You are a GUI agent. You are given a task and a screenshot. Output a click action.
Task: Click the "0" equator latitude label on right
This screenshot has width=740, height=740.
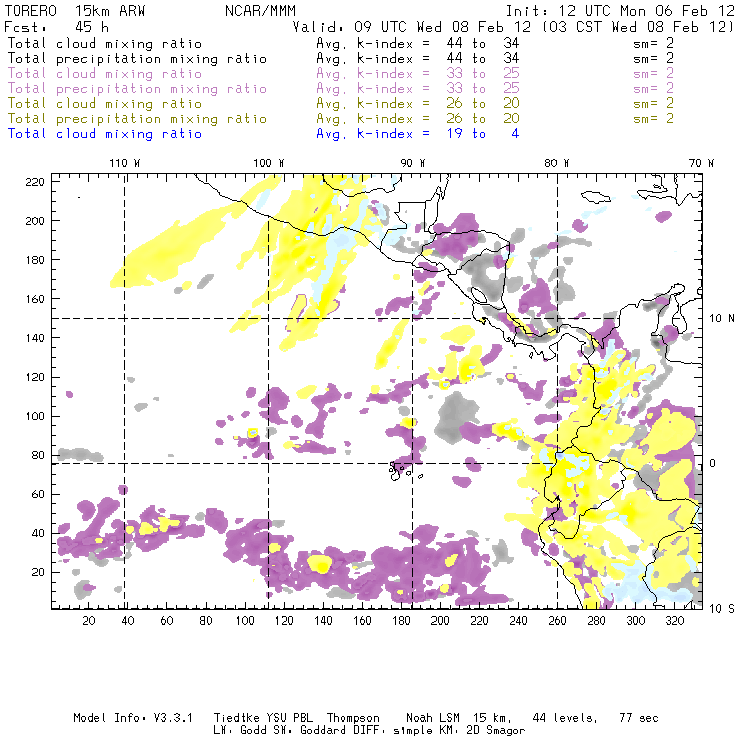coord(713,463)
